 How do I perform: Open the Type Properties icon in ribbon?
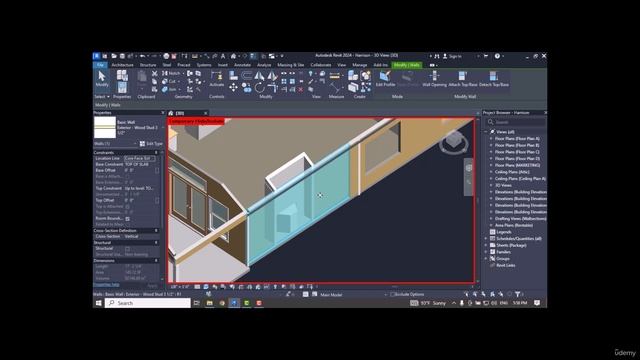coord(122,75)
